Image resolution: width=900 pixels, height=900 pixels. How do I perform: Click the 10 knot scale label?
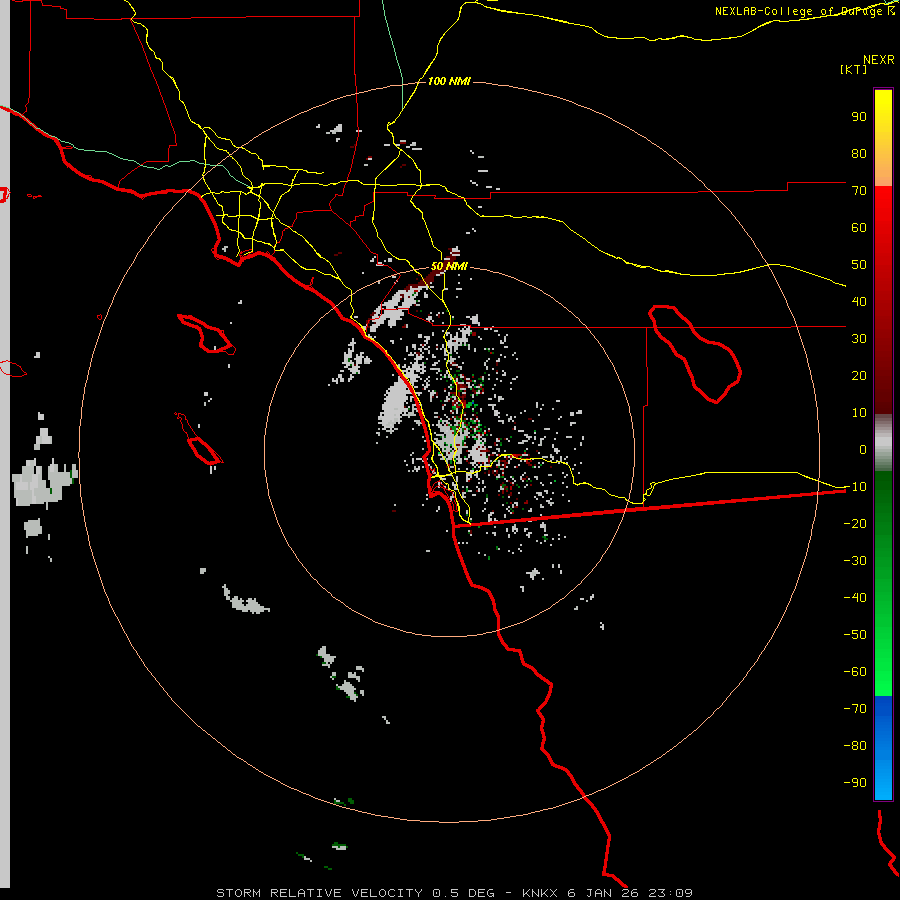(x=859, y=413)
